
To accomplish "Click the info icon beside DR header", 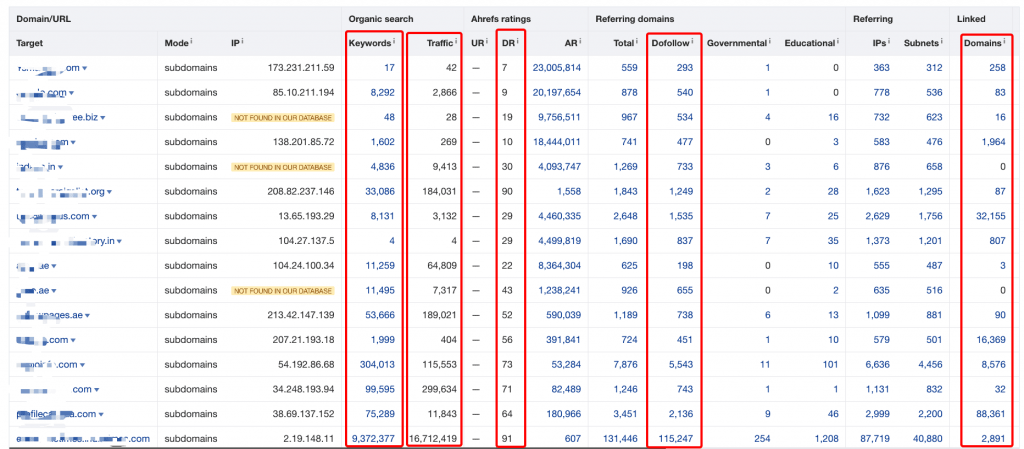I will pos(519,42).
